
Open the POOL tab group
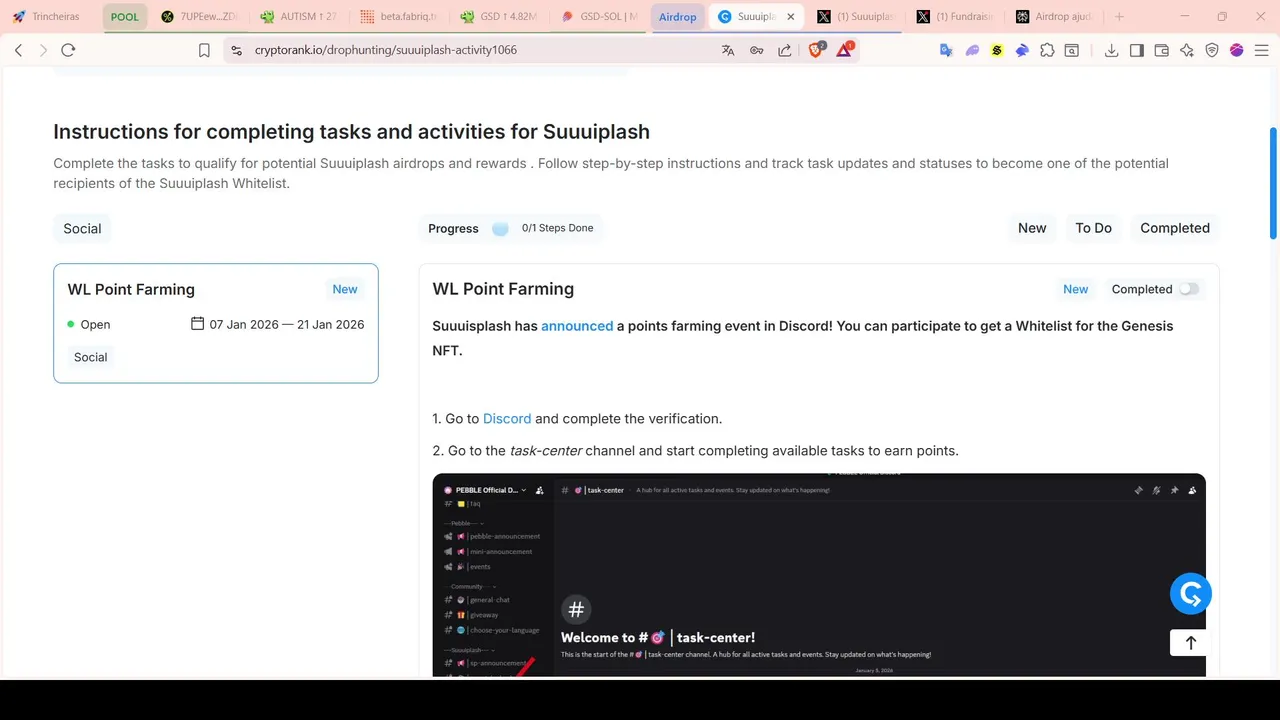pos(125,17)
